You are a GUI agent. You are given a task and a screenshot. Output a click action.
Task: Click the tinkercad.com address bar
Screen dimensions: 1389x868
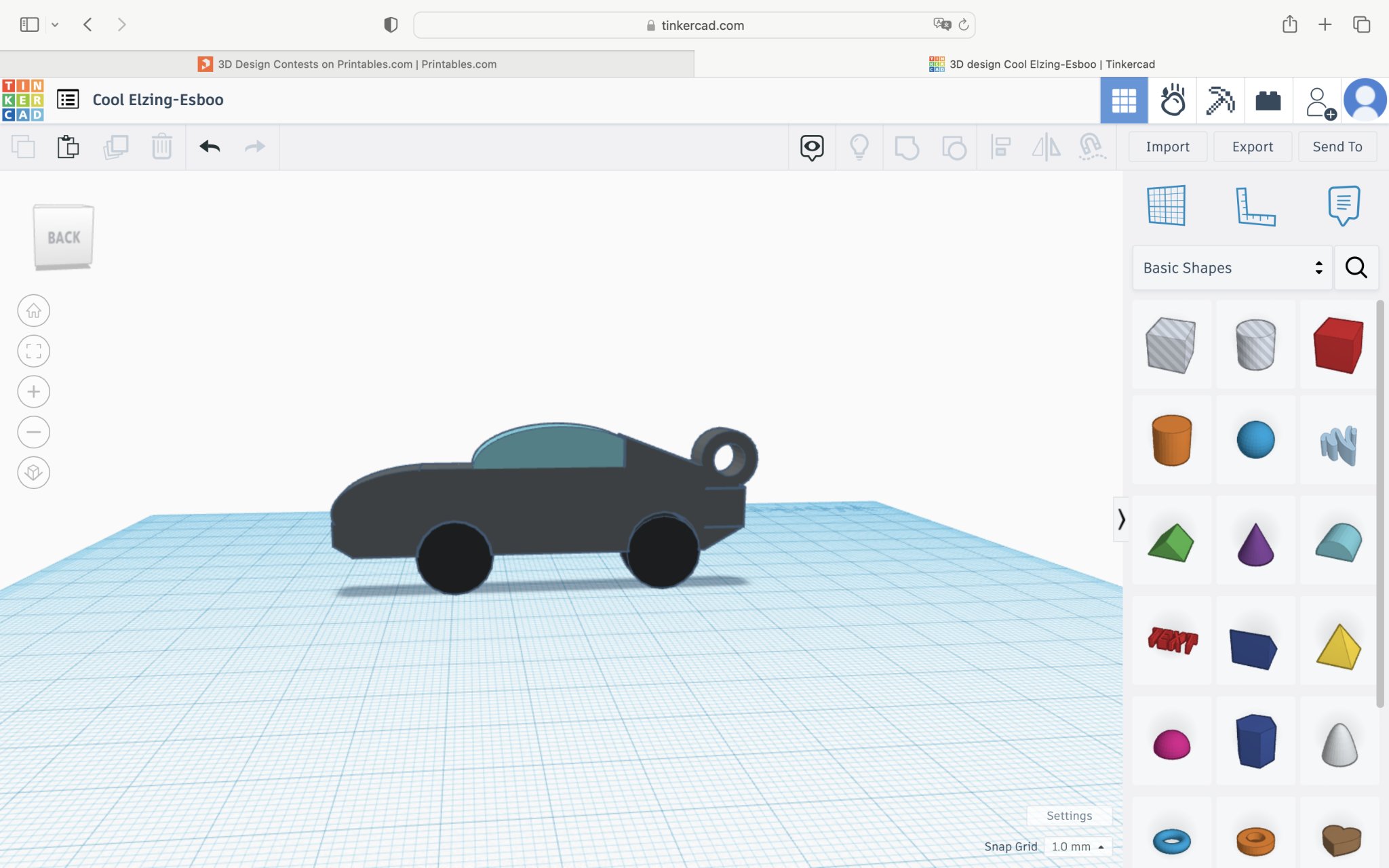click(x=694, y=25)
